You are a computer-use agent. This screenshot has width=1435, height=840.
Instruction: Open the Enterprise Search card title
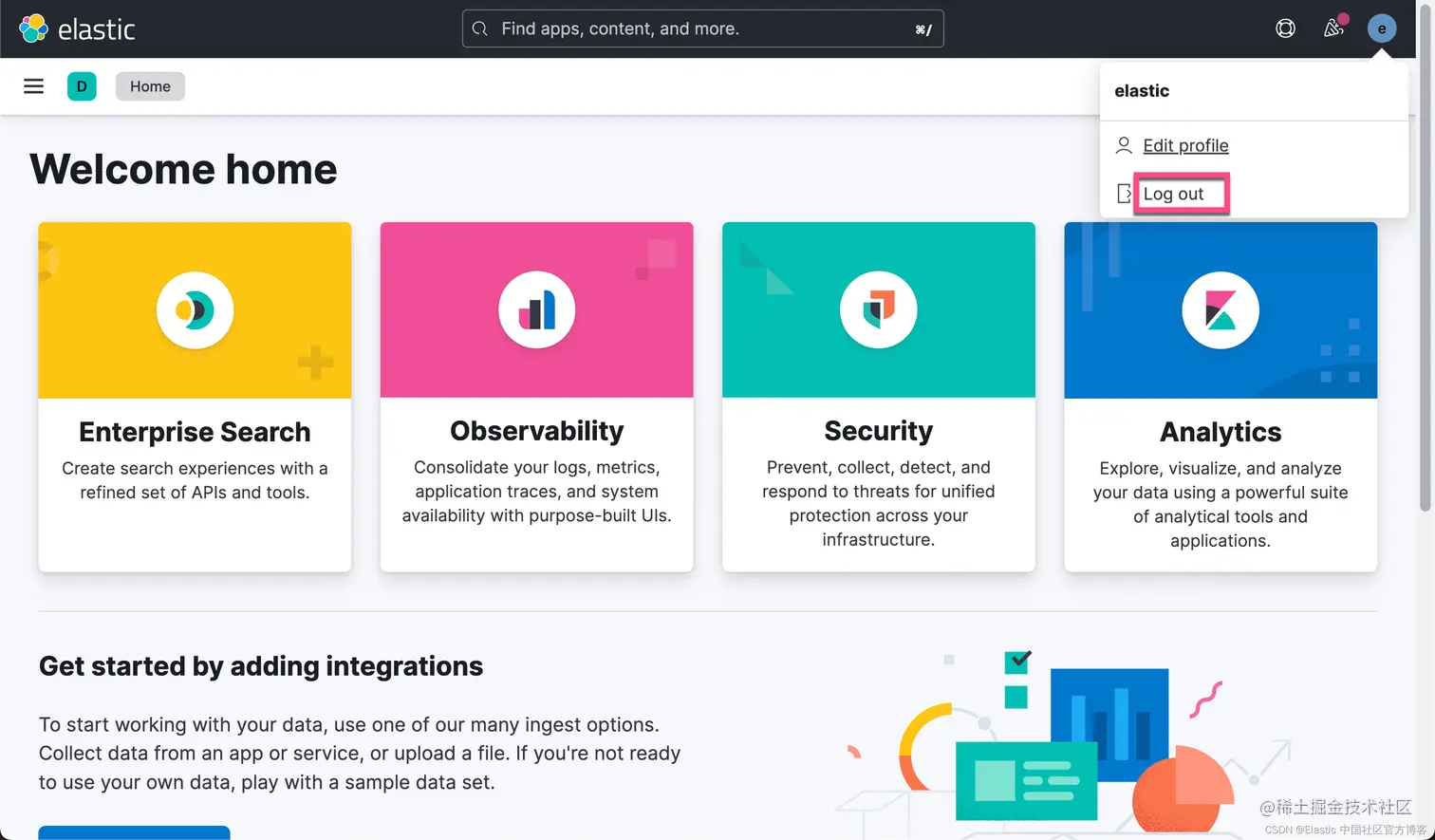tap(195, 432)
